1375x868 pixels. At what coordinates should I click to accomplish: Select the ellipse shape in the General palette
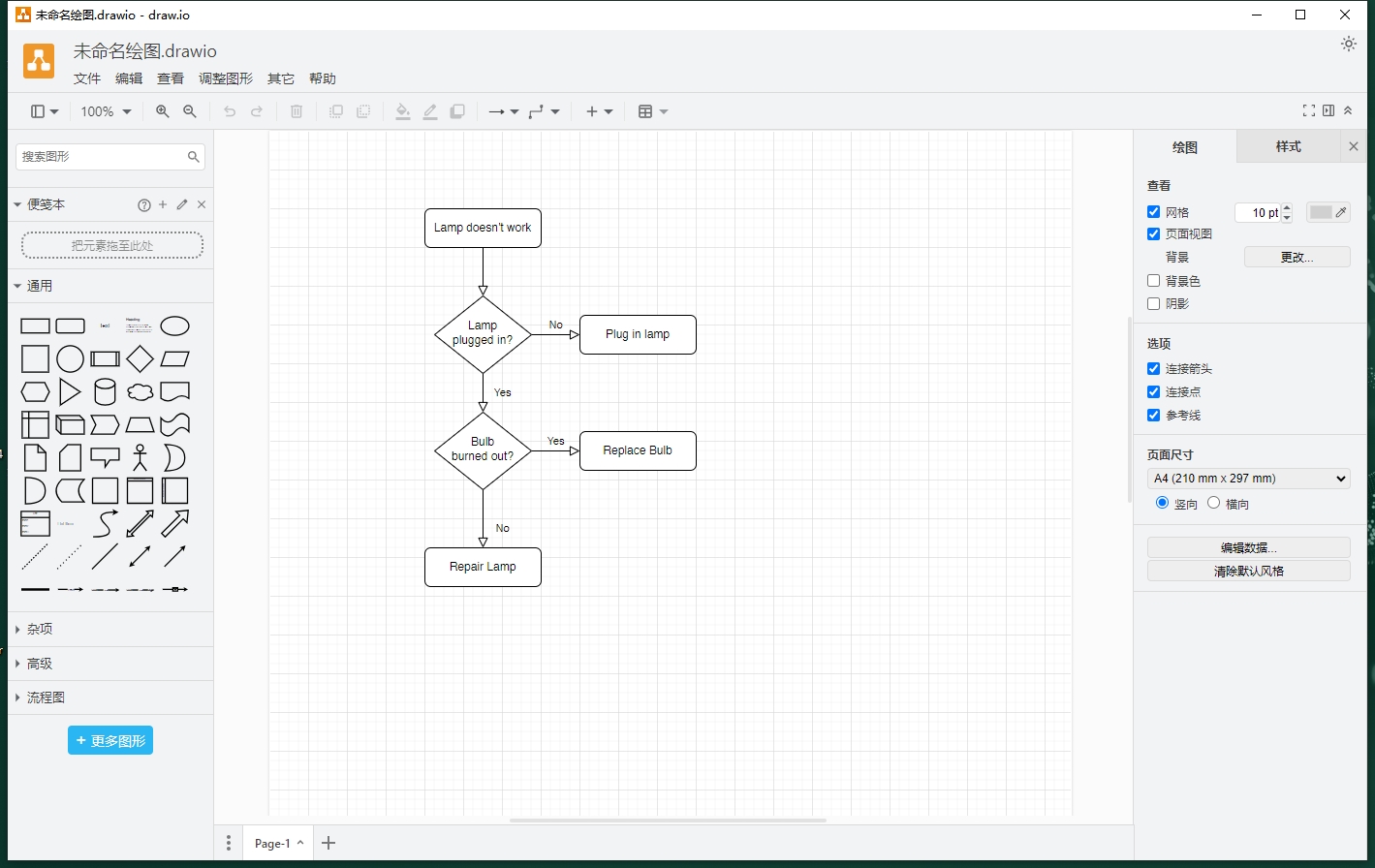(x=174, y=325)
